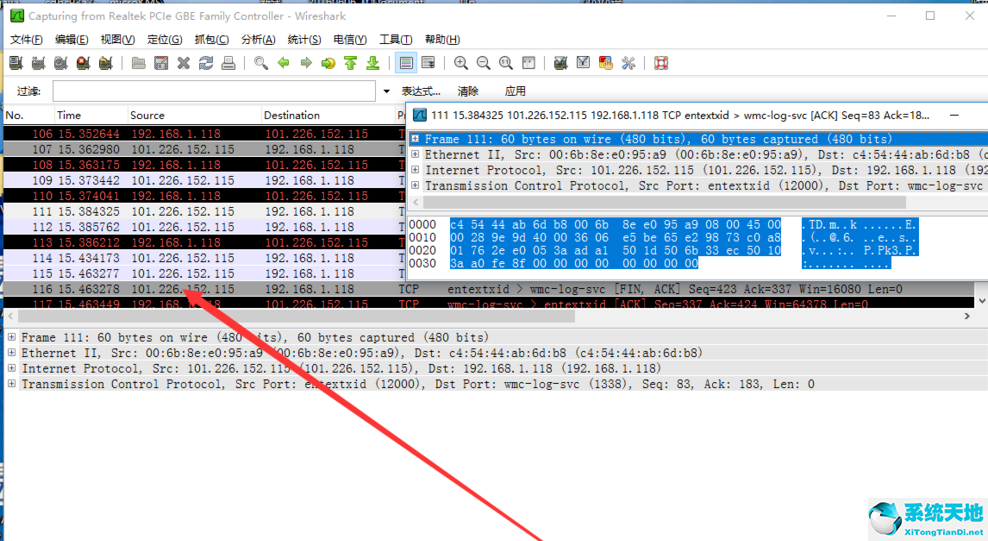Expand Transmission Control Protocol in bottom pane
Screen dimensions: 988x541
pyautogui.click(x=11, y=384)
